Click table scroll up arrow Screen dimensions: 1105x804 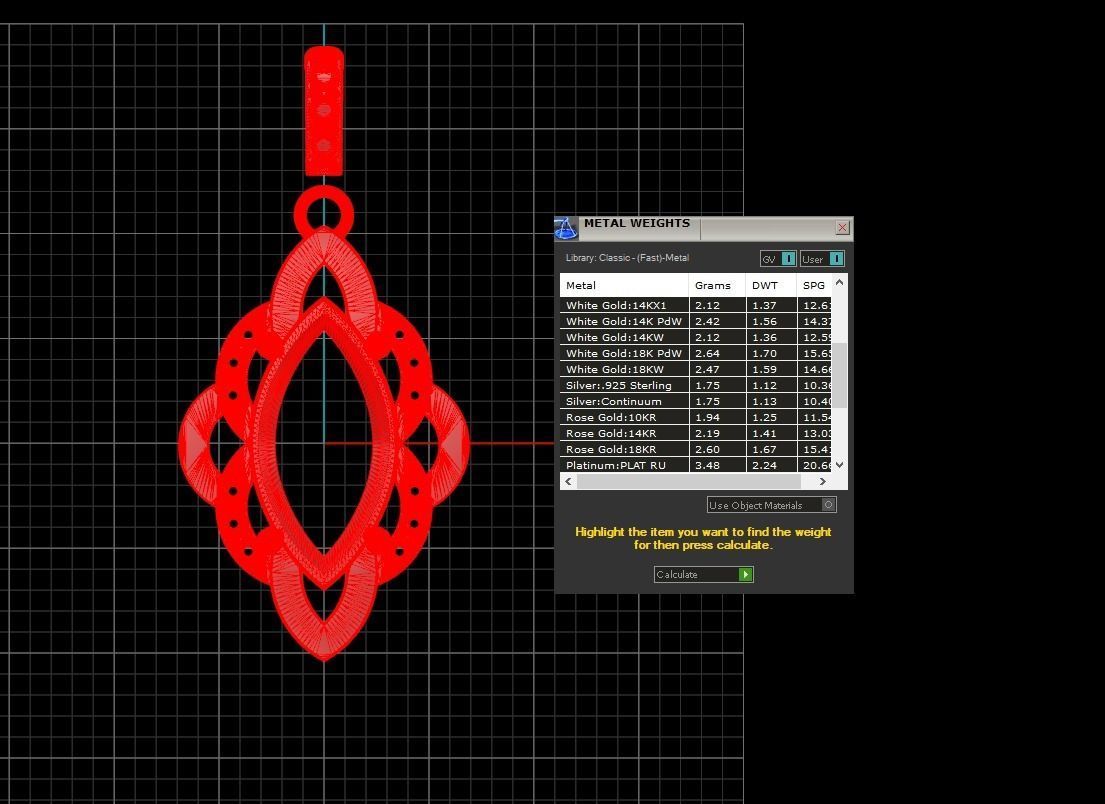pyautogui.click(x=839, y=283)
